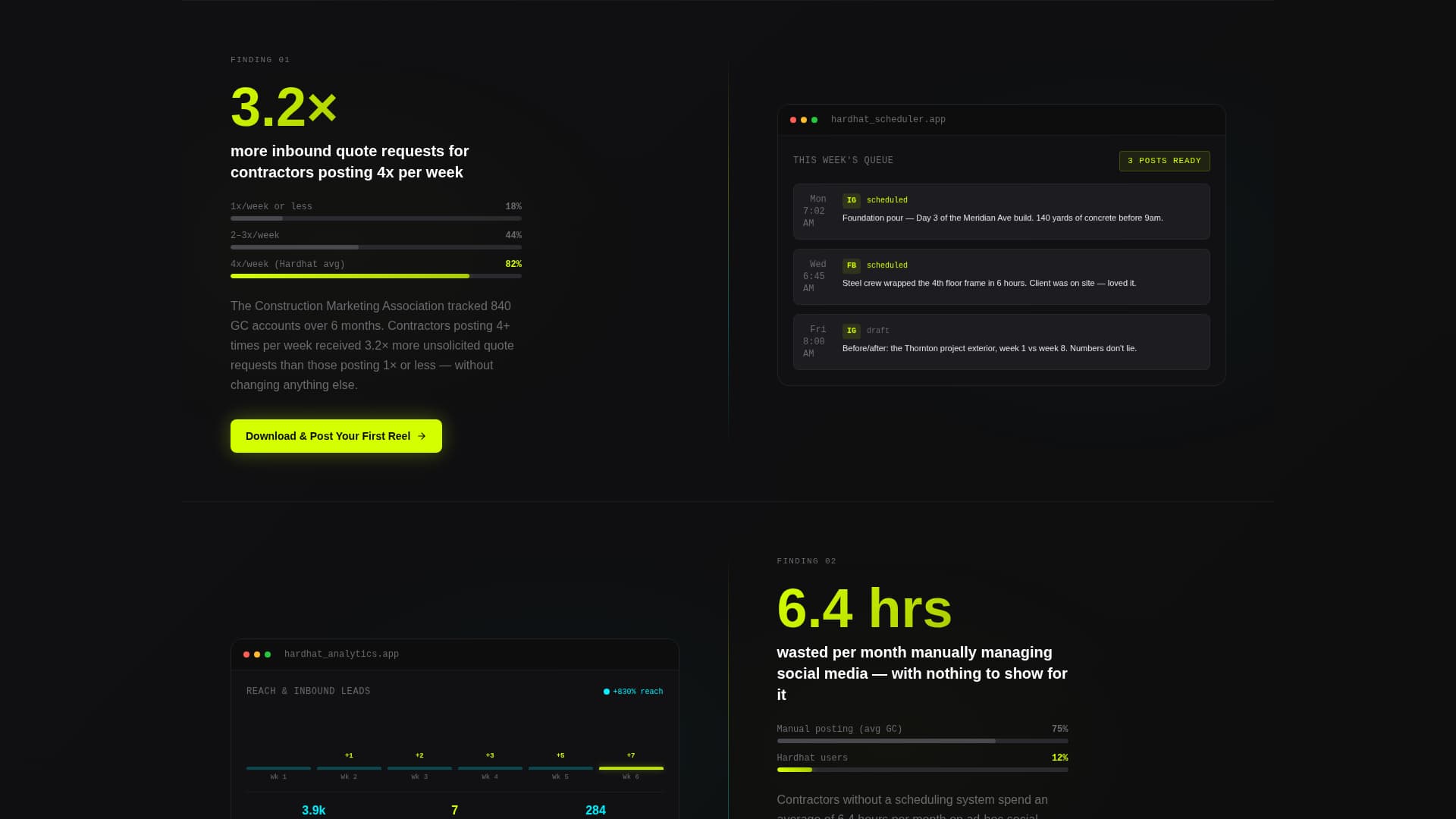Click the +7 value above Wk 6
Viewport: 1456px width, 819px height.
coord(631,755)
